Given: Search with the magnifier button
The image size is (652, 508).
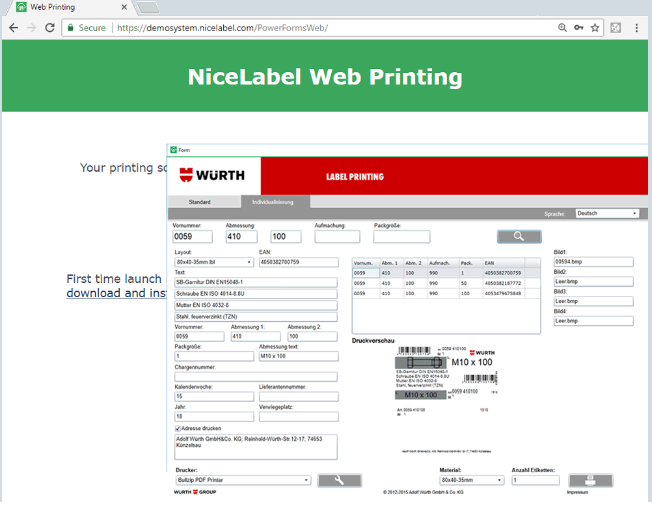Looking at the screenshot, I should click(x=519, y=237).
